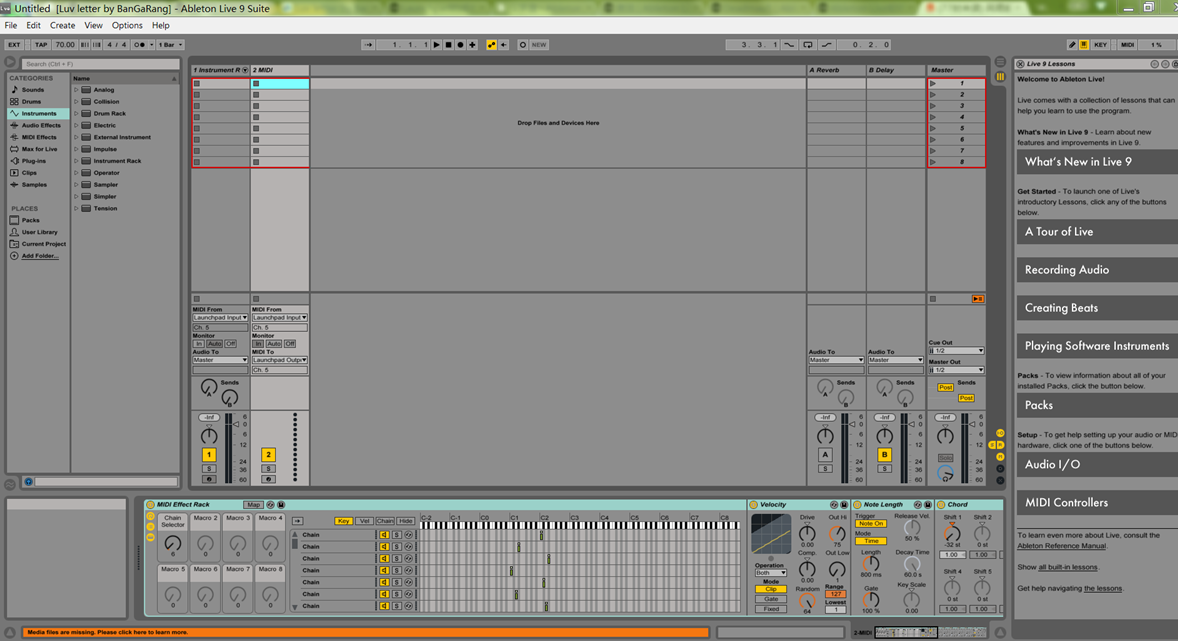Click Add Folder in Places

(x=39, y=256)
